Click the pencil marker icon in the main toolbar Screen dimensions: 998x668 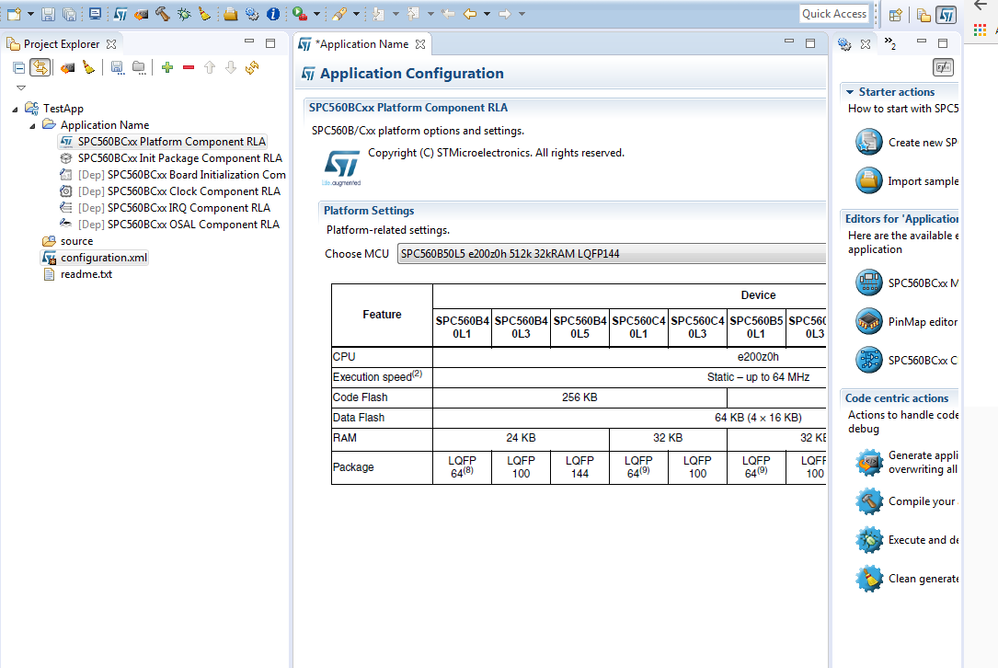pos(340,13)
